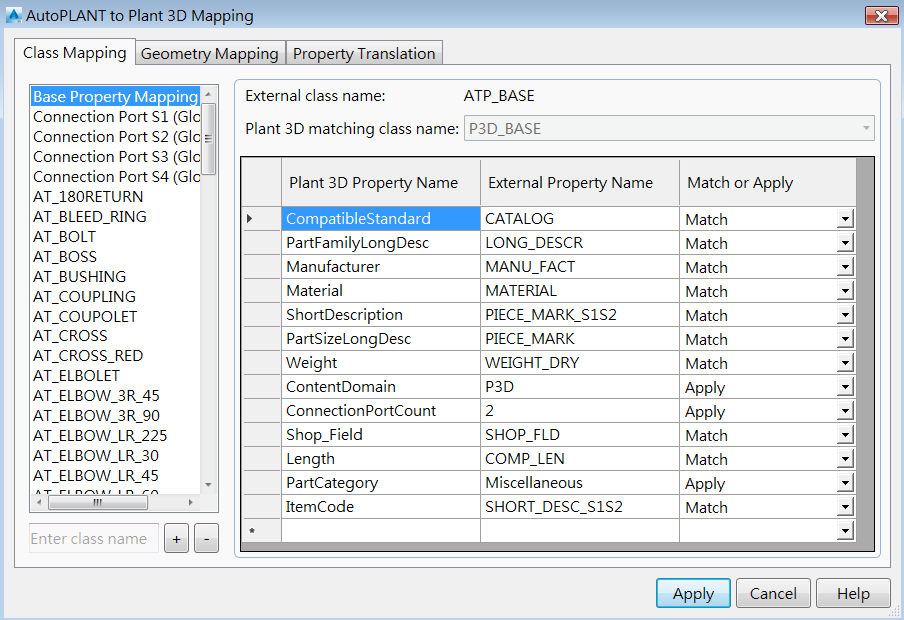904x620 pixels.
Task: Open Match dropdown for ItemCode row
Action: pos(845,508)
